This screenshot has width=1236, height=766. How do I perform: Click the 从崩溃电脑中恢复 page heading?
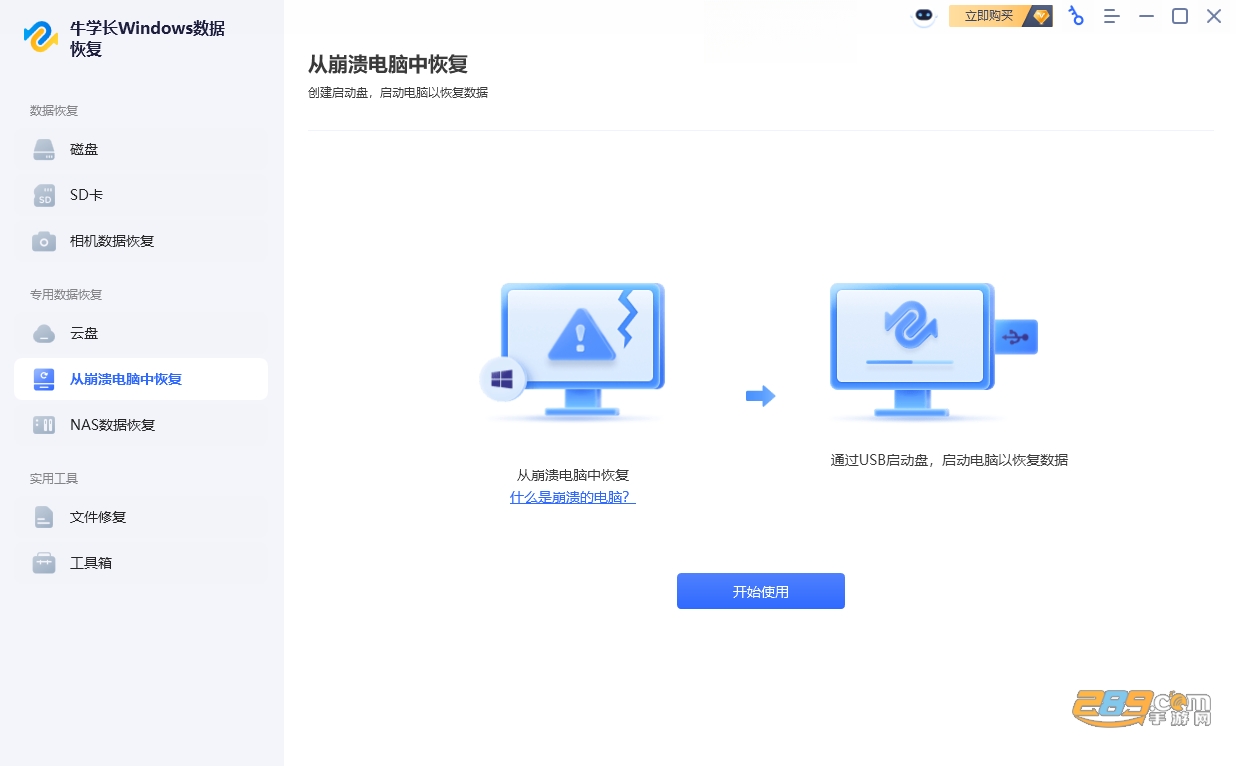388,65
